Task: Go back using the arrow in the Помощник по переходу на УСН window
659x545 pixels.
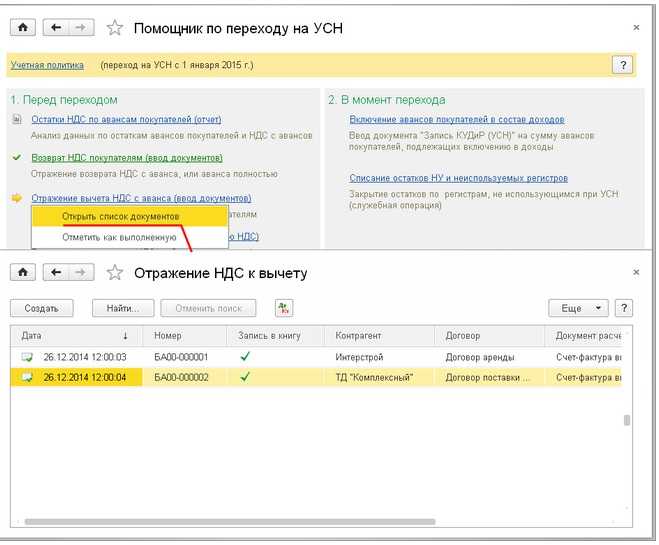Action: (x=56, y=28)
